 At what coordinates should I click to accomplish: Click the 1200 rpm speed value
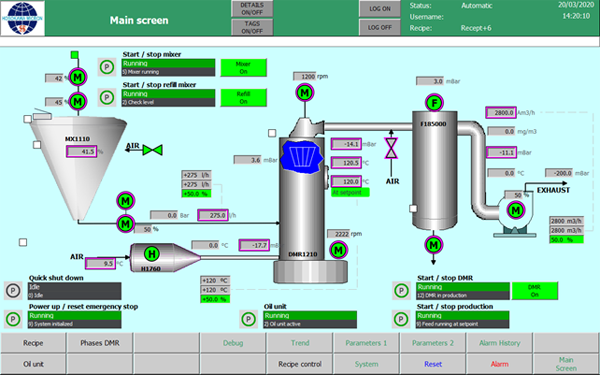pyautogui.click(x=305, y=76)
